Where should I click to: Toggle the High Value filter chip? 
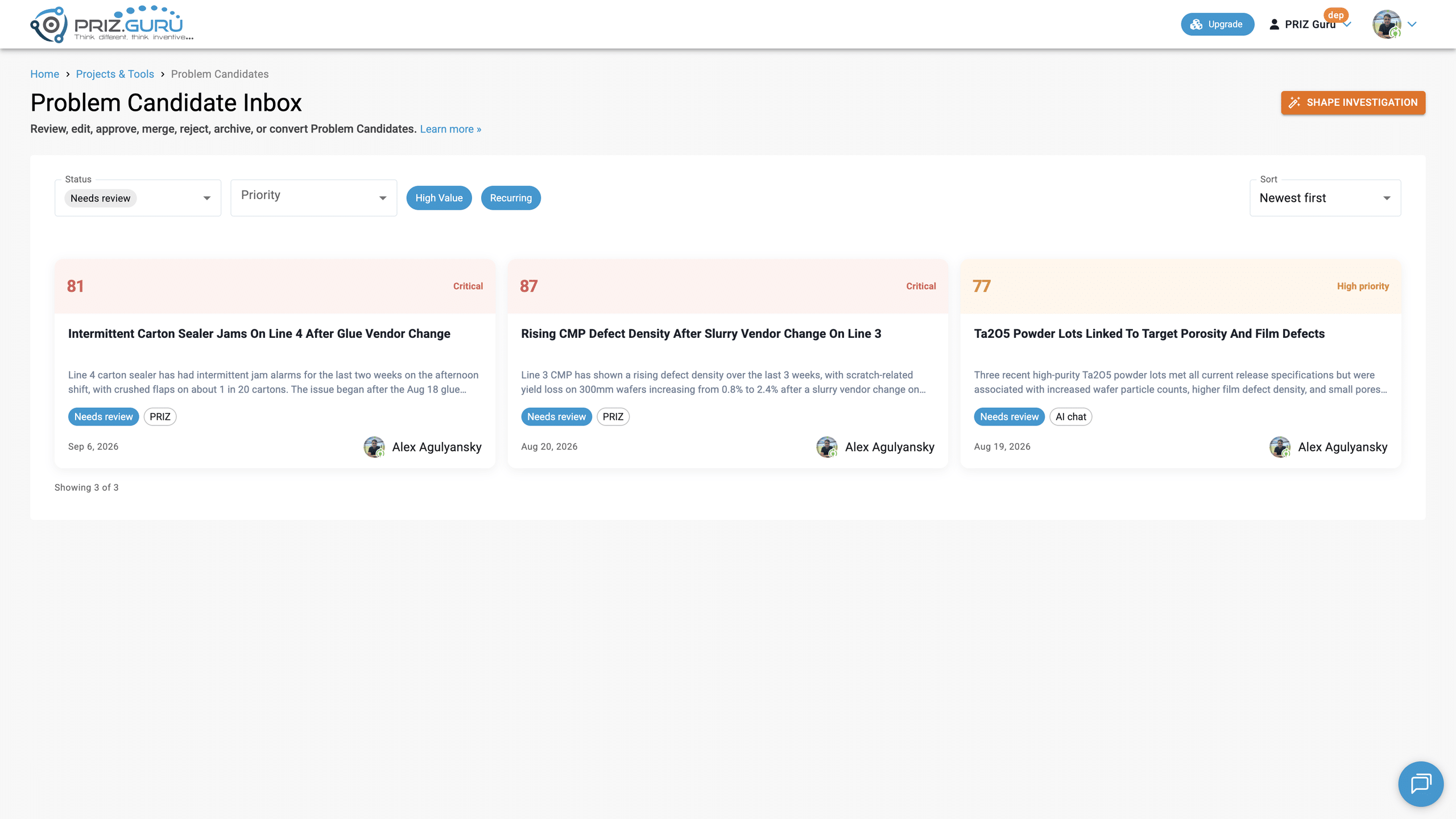point(439,198)
